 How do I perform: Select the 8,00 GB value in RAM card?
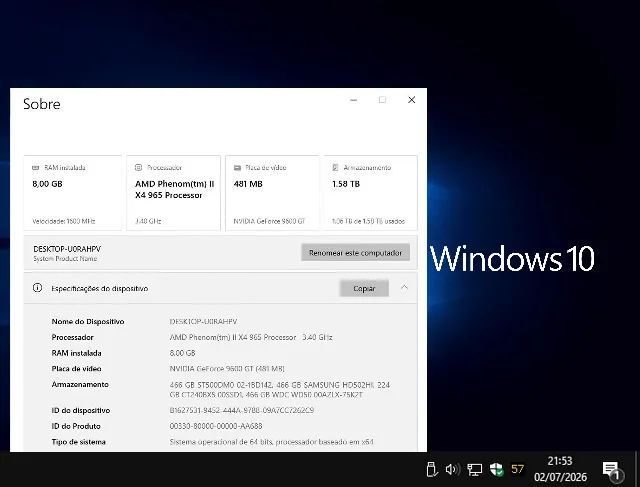47,184
